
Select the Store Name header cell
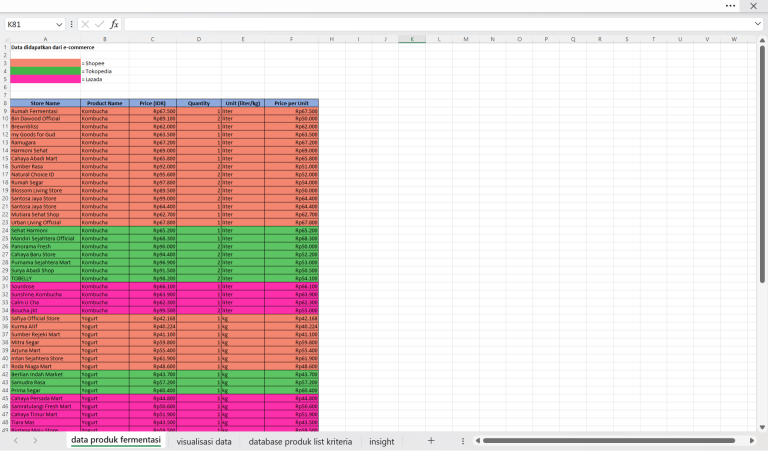44,102
